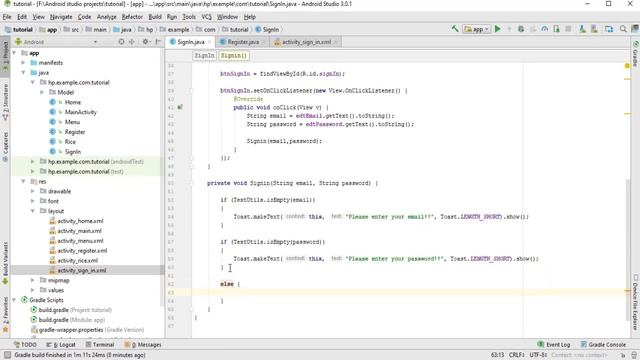The width and height of the screenshot is (640, 360).
Task: Collapse the Gradle Scripts node
Action: coord(14,300)
